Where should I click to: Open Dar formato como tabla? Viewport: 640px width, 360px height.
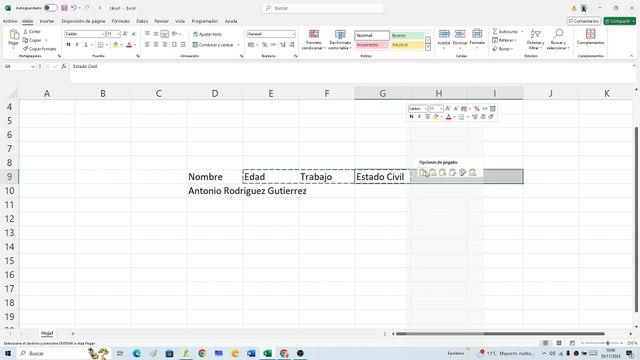click(x=340, y=40)
